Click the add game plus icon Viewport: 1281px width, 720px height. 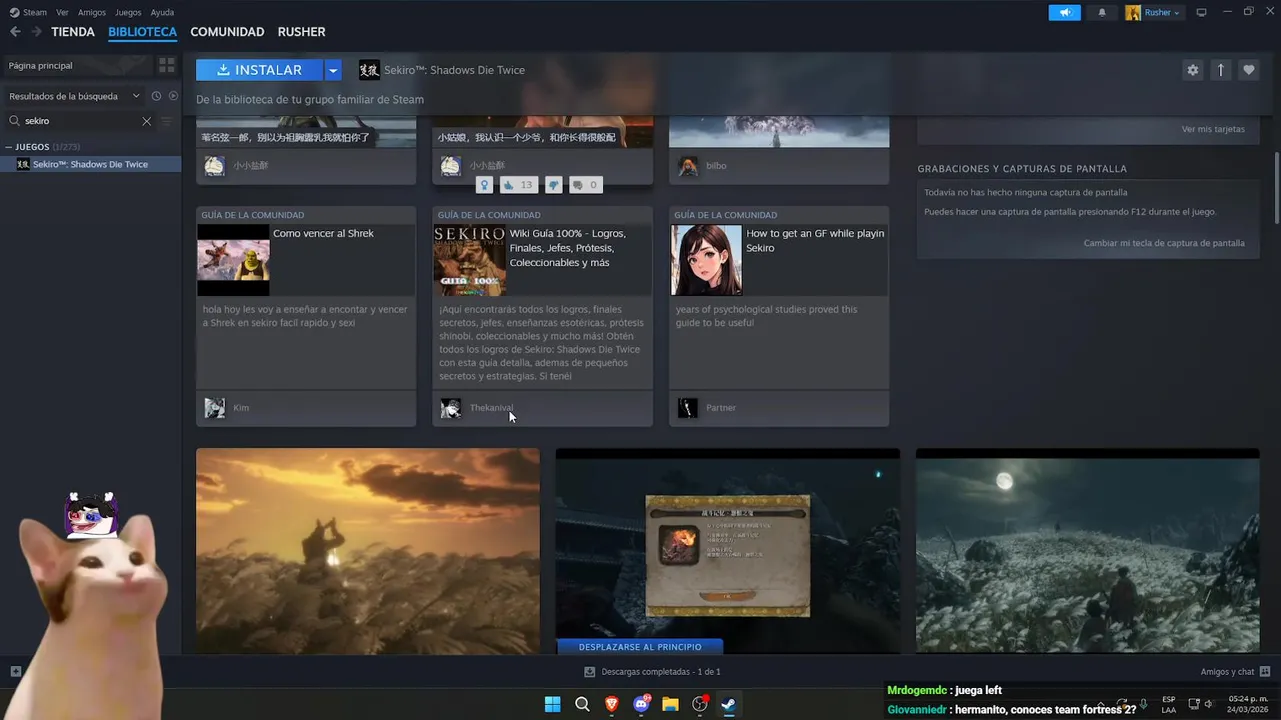tap(15, 672)
